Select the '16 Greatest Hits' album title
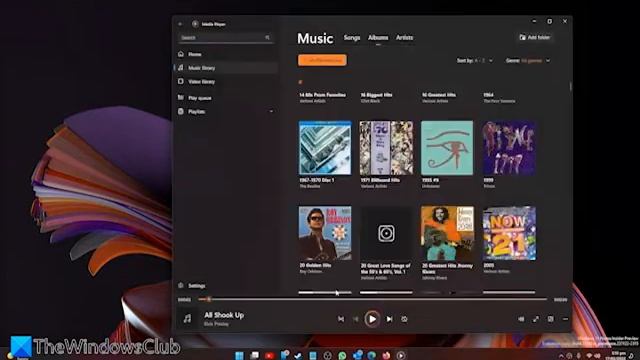The height and width of the screenshot is (360, 640). point(439,95)
